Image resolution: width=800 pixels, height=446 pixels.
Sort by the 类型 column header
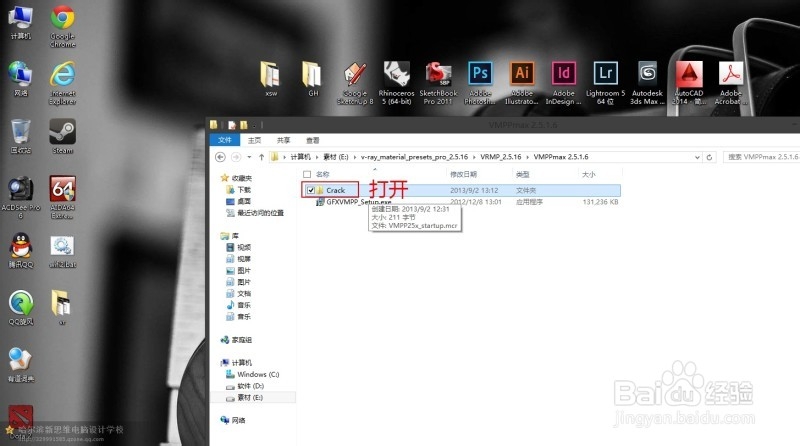522,174
